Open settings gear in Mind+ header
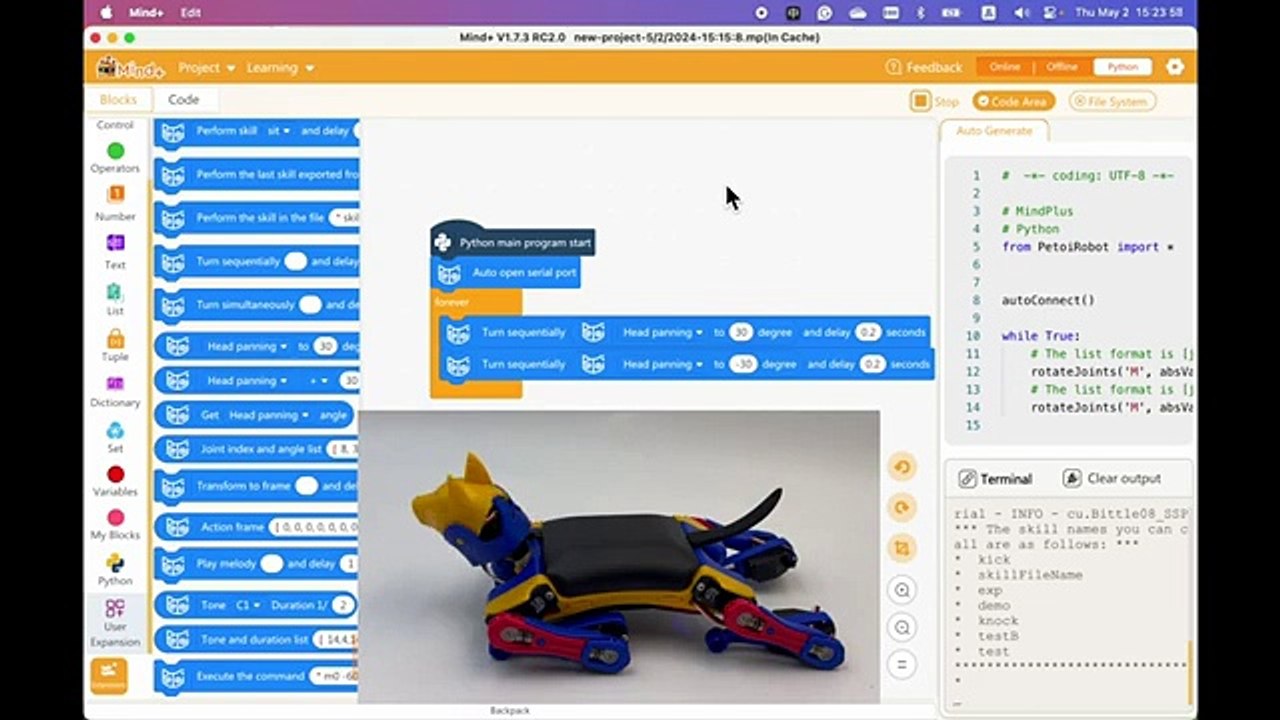Screen dimensions: 1280x720 pyautogui.click(x=1175, y=67)
